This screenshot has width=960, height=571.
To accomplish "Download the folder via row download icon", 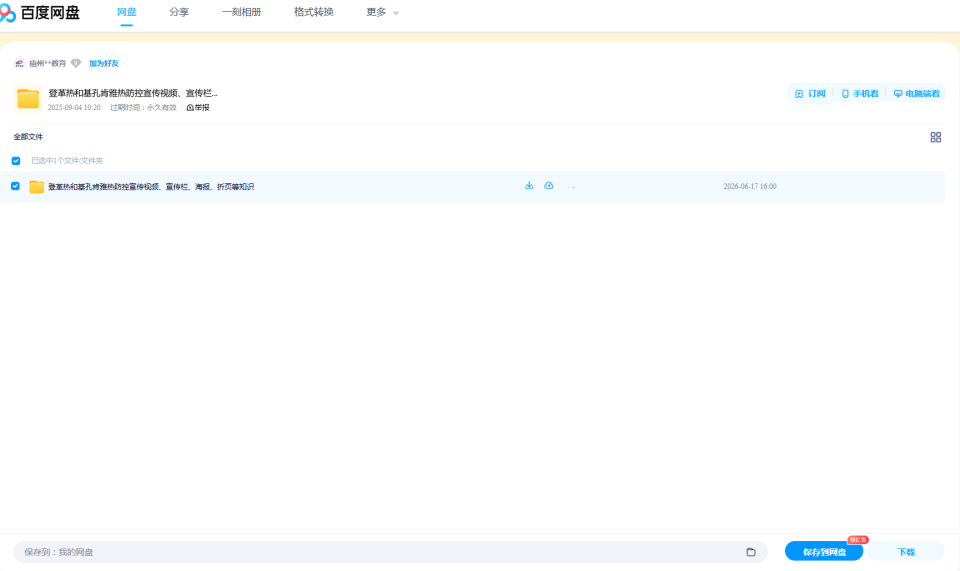I will (529, 185).
